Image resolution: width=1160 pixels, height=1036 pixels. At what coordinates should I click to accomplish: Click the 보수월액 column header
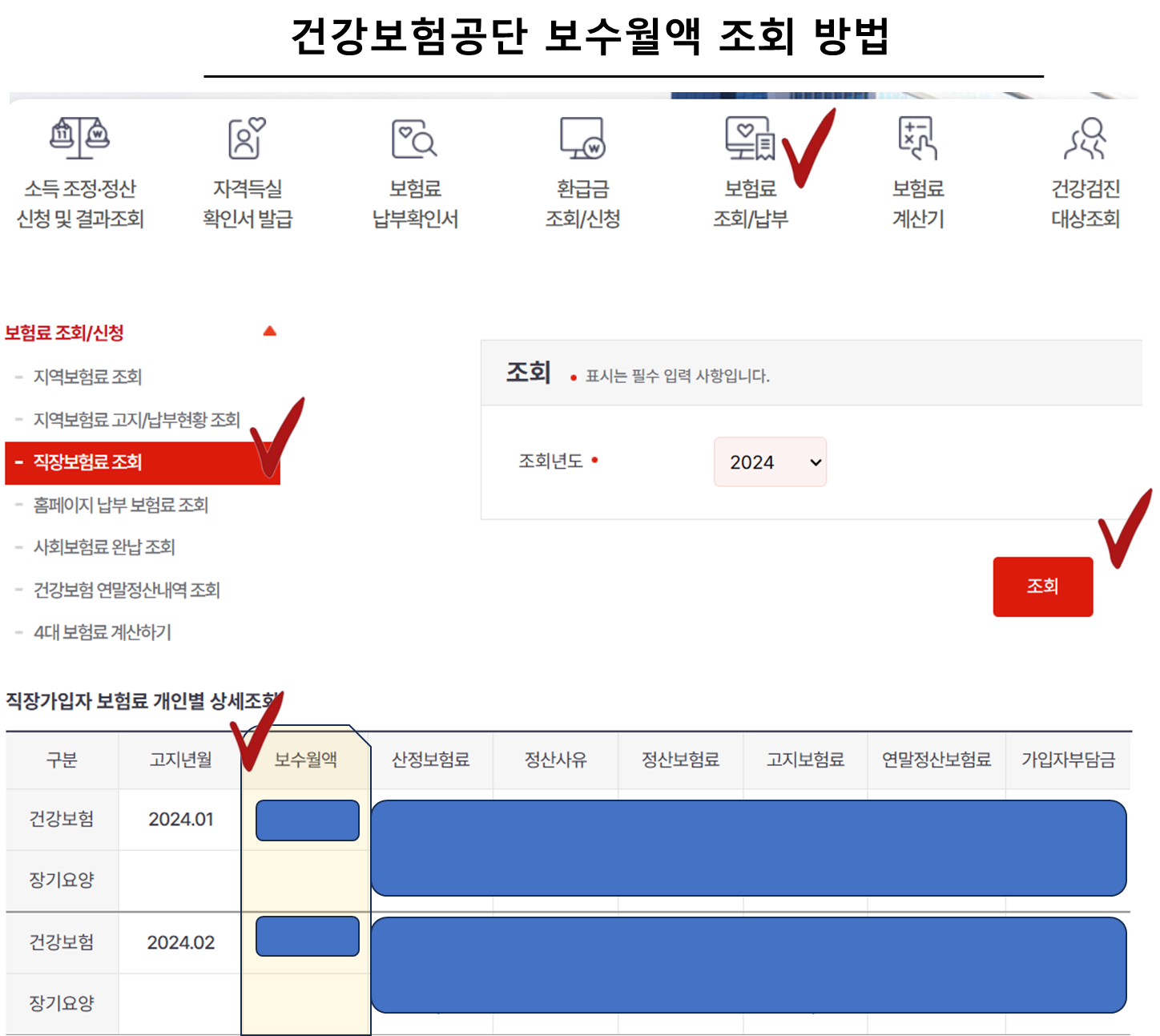304,760
